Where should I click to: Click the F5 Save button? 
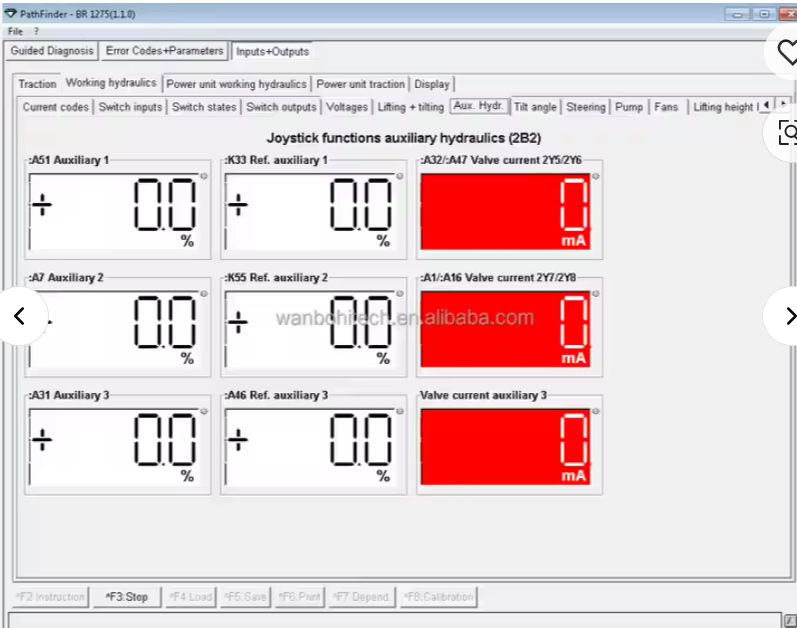click(x=246, y=597)
